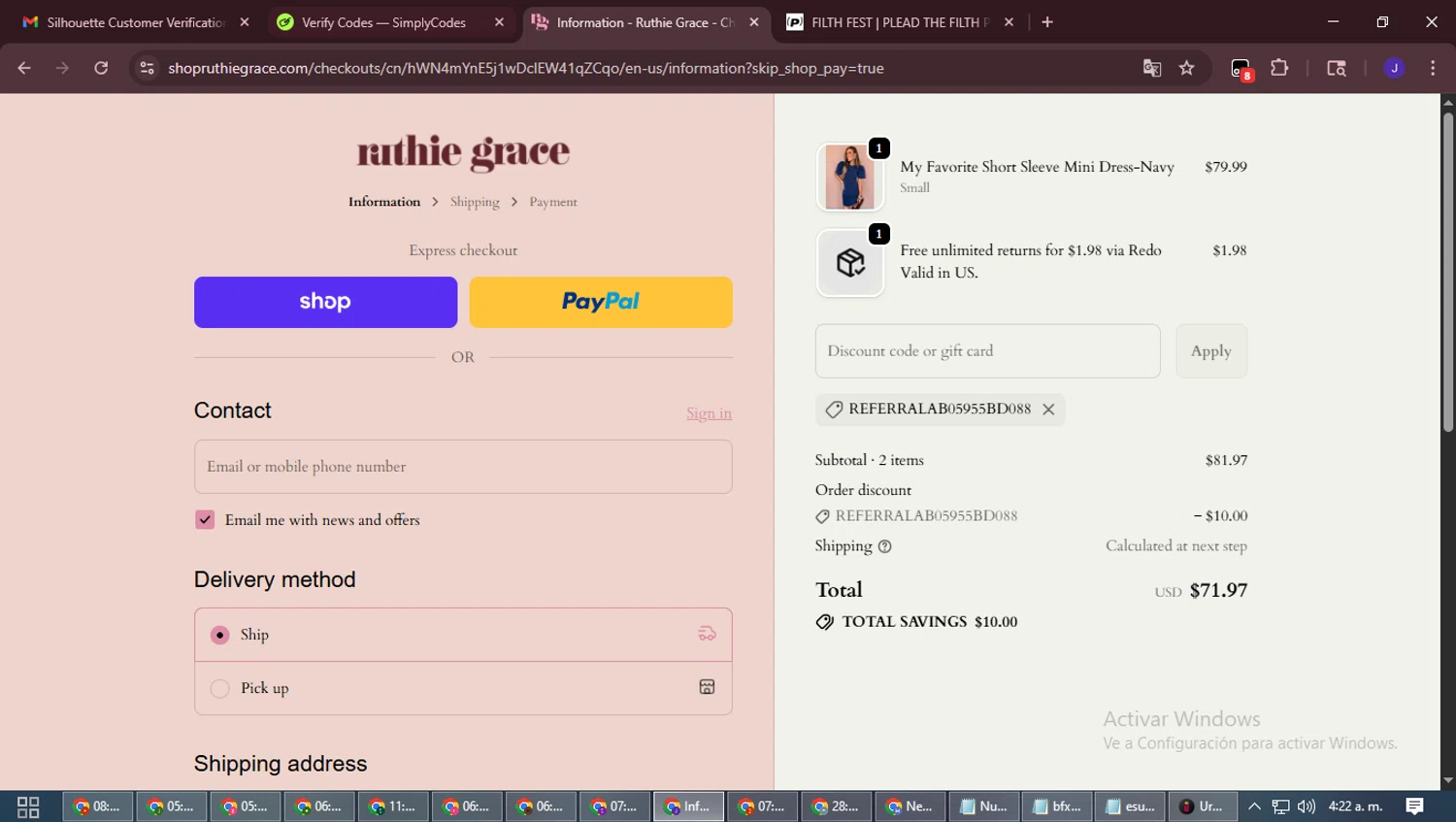Show shipping info via question mark icon
Screen dimensions: 1456x822
pyautogui.click(x=884, y=546)
